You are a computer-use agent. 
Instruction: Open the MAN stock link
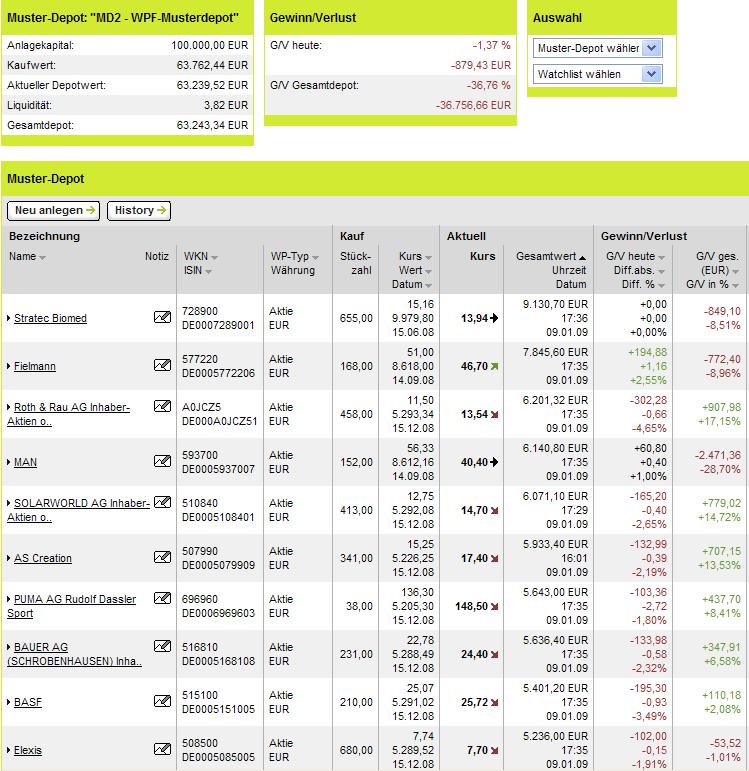point(25,462)
